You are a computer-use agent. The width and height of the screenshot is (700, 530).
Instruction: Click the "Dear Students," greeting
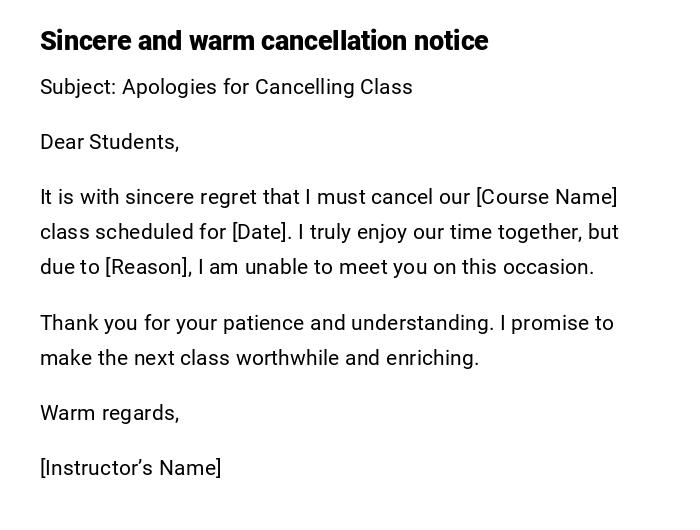[x=109, y=142]
